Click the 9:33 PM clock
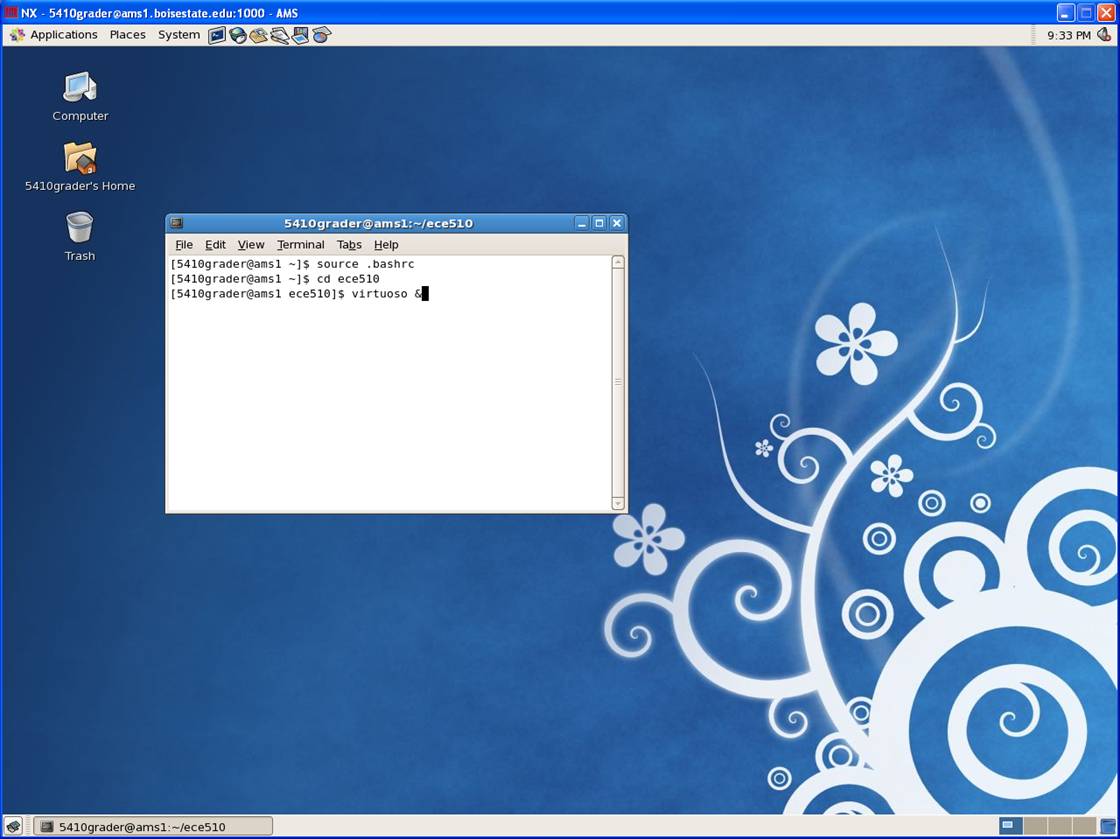This screenshot has height=839, width=1120. (1068, 35)
